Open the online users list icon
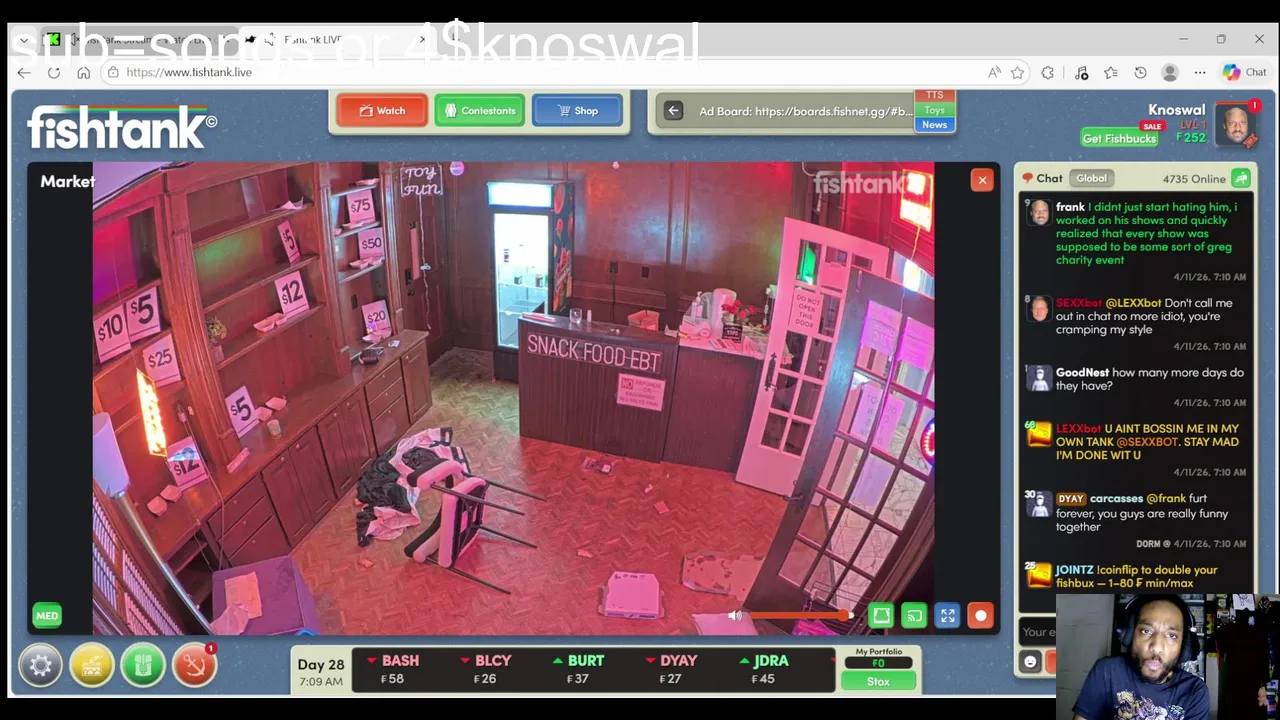 click(x=1241, y=178)
